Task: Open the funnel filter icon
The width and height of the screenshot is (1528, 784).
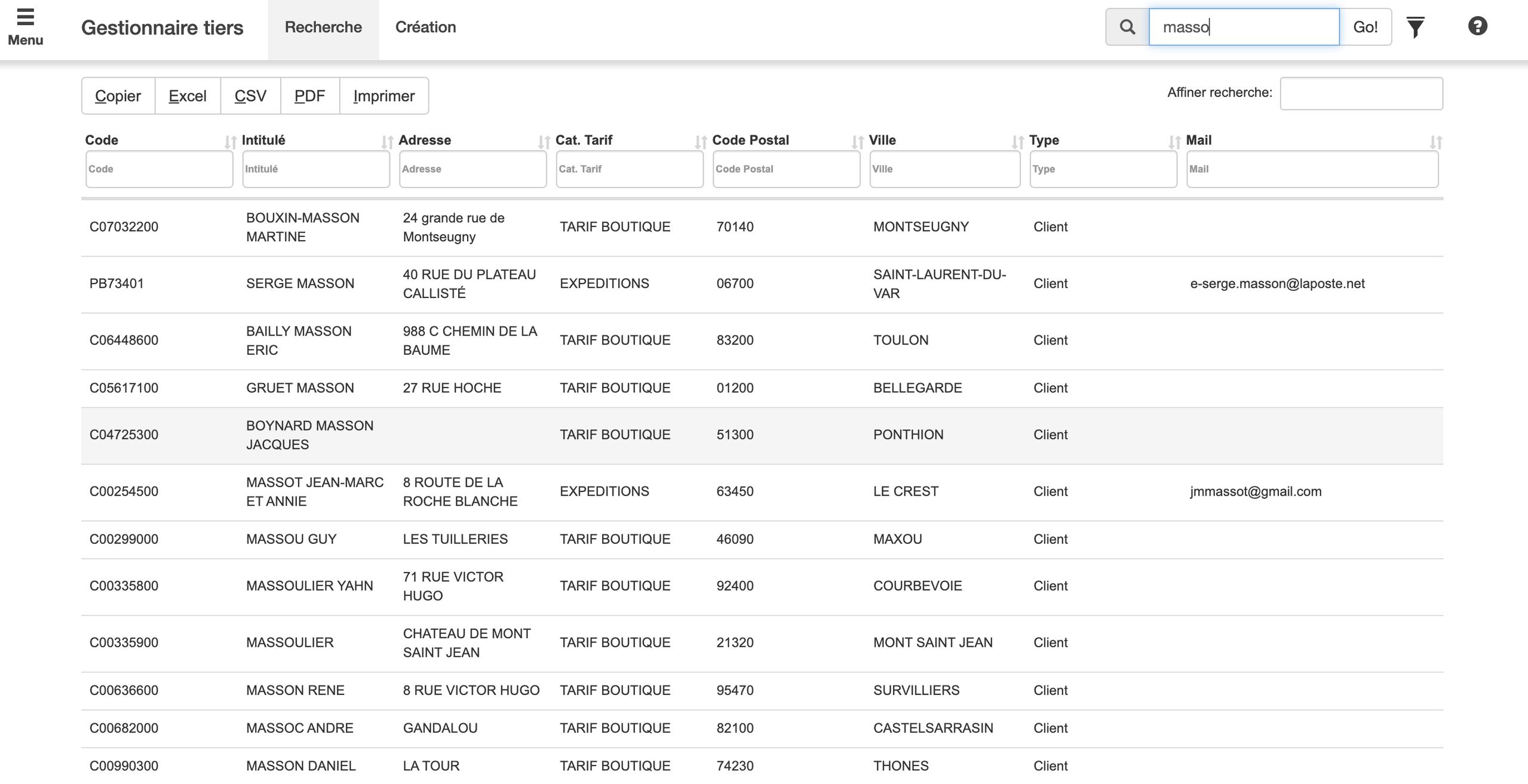Action: (1415, 27)
